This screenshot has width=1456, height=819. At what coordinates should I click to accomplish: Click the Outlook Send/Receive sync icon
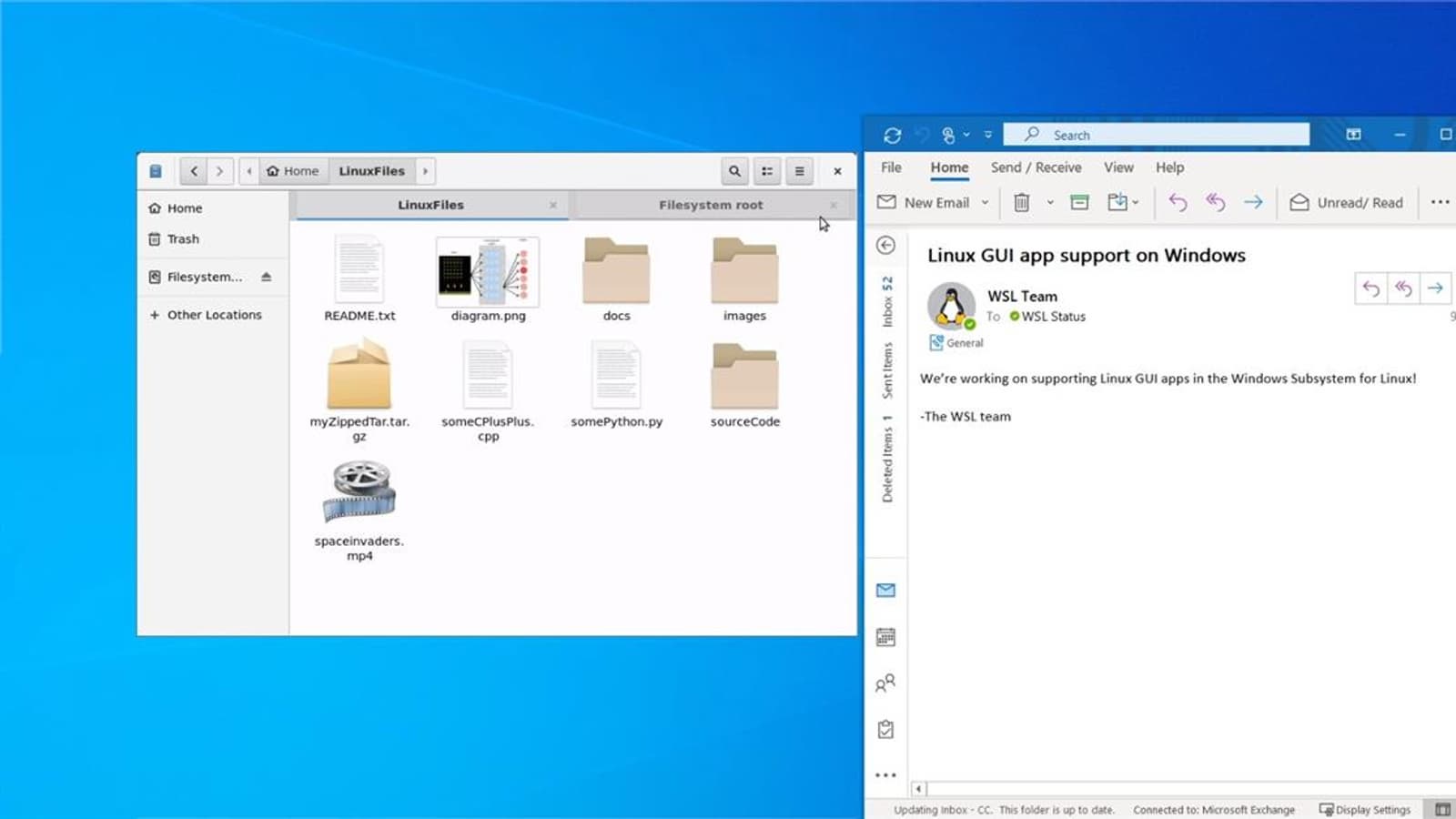click(892, 135)
